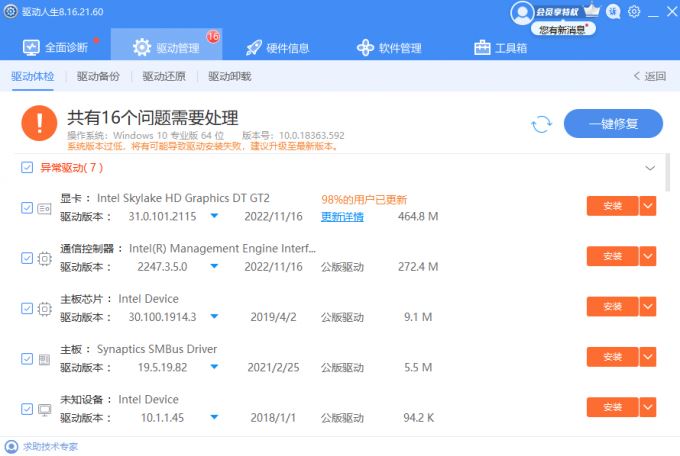Open version dropdown for 31.0.101.2115

point(214,217)
